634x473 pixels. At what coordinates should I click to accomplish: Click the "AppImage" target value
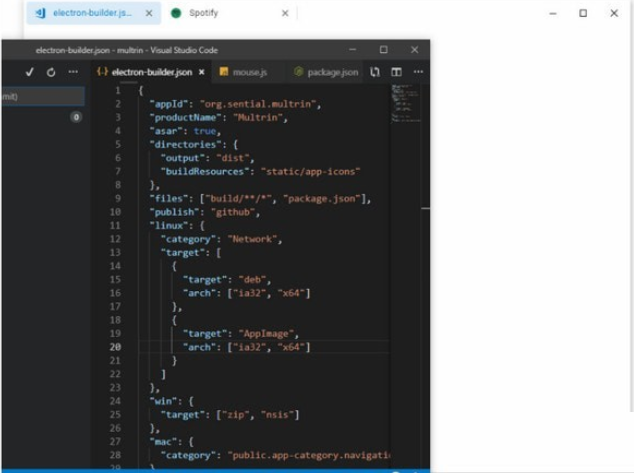click(266, 334)
